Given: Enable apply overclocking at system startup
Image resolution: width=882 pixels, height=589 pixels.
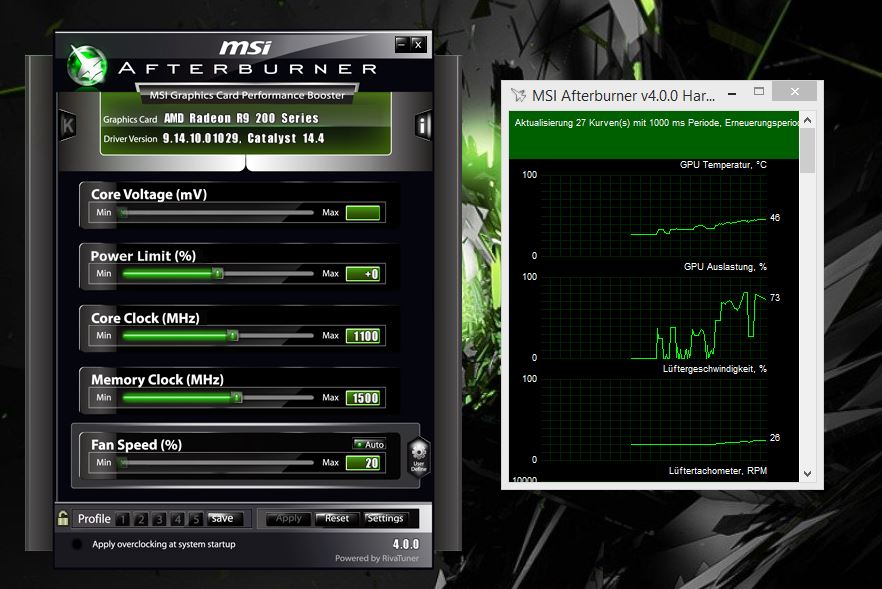Looking at the screenshot, I should pyautogui.click(x=77, y=544).
